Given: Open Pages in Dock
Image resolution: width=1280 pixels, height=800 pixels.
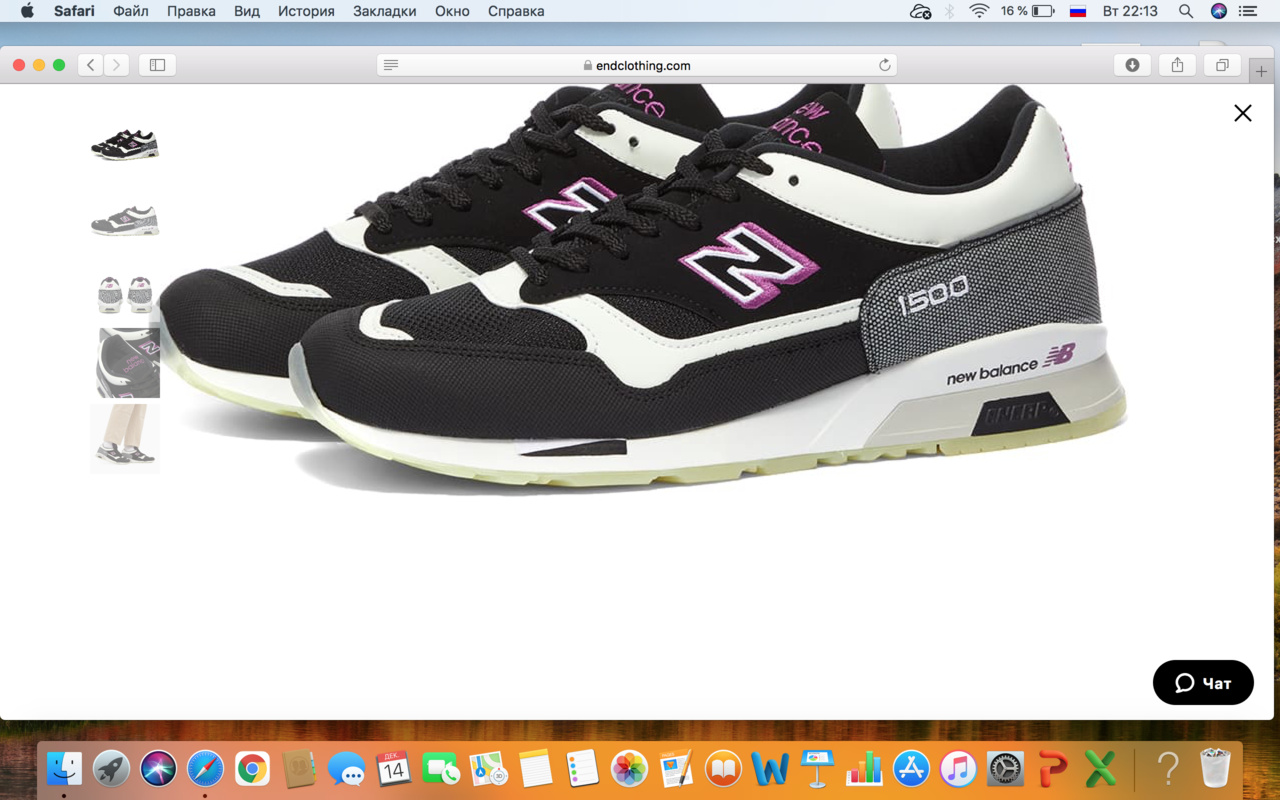Looking at the screenshot, I should (676, 768).
